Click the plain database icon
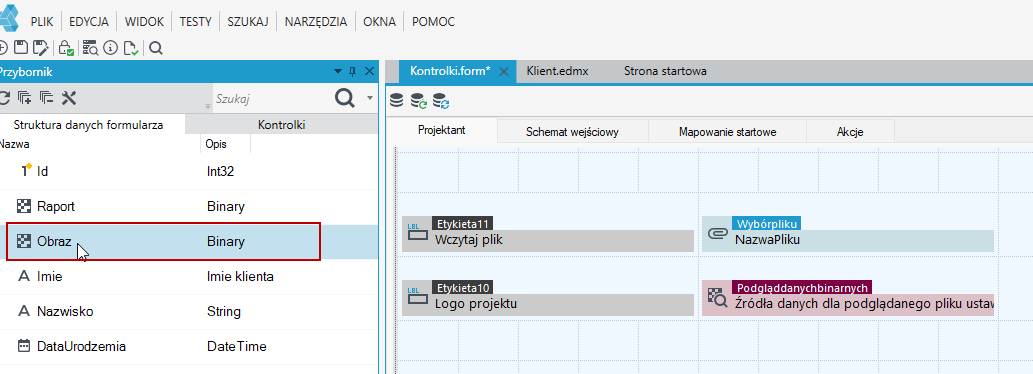1033x374 pixels. 396,101
